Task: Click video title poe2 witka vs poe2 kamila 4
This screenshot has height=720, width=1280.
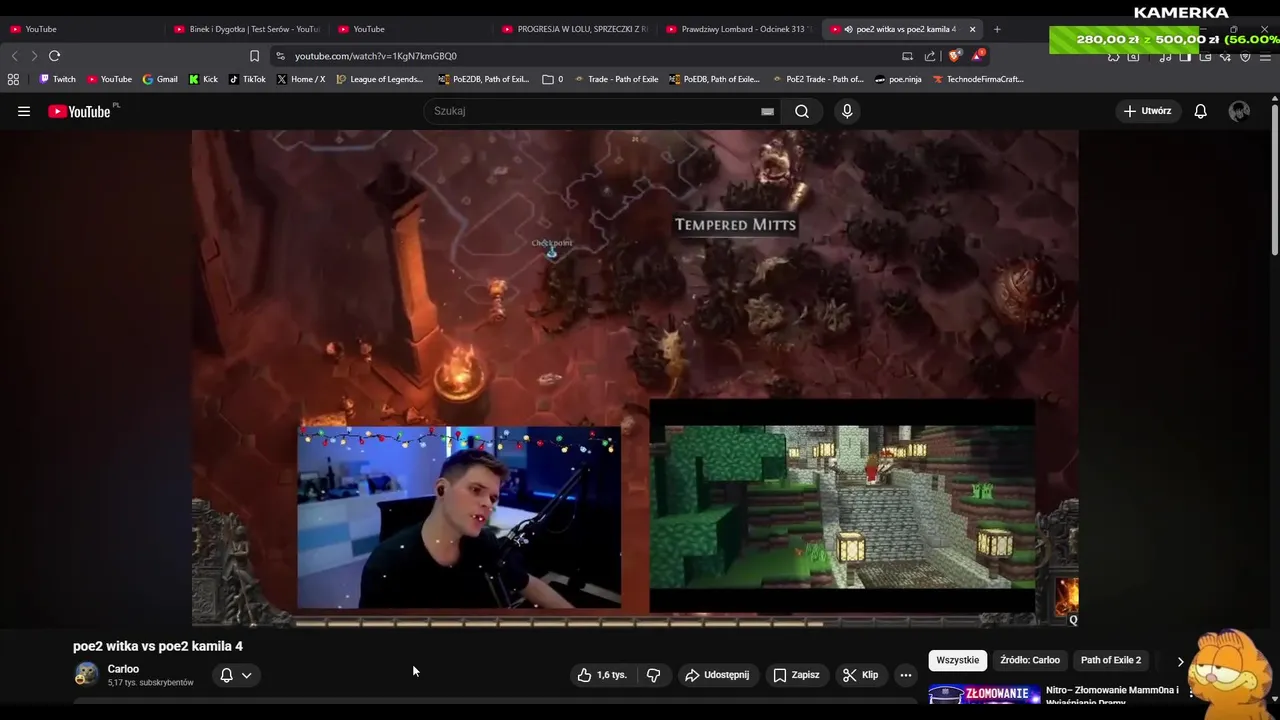Action: 158,646
